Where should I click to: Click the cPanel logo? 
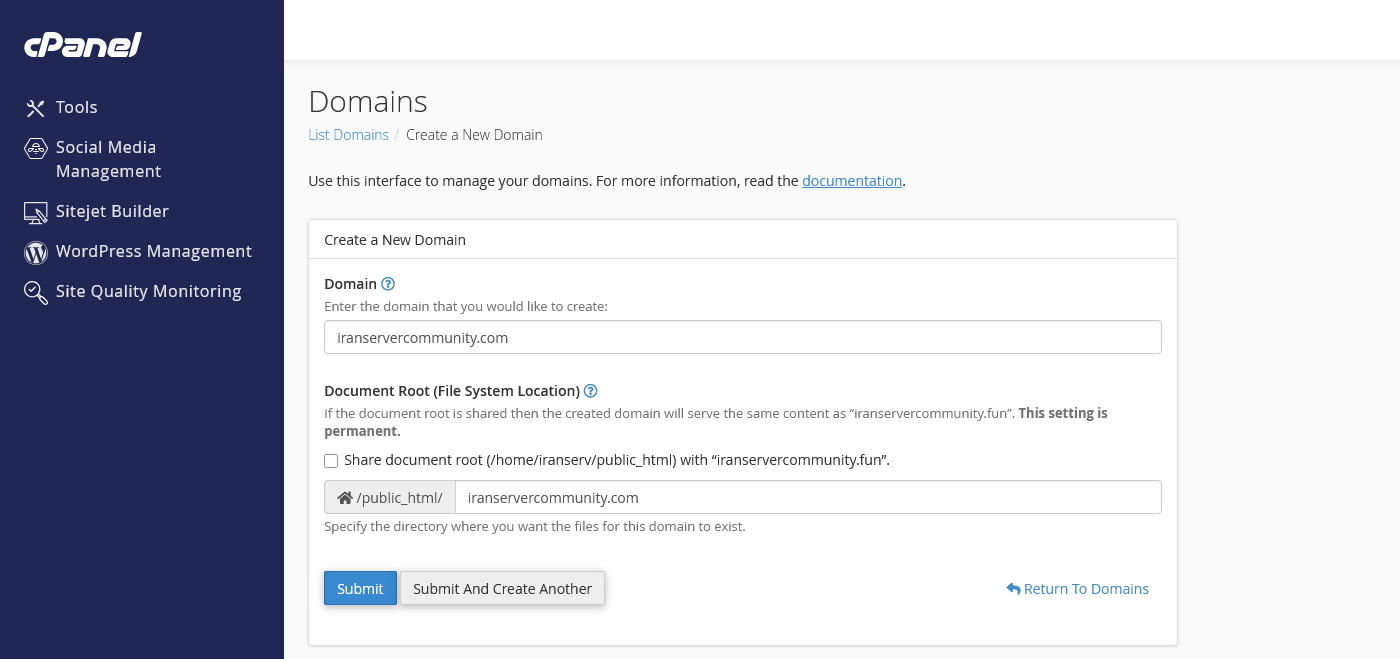coord(83,45)
